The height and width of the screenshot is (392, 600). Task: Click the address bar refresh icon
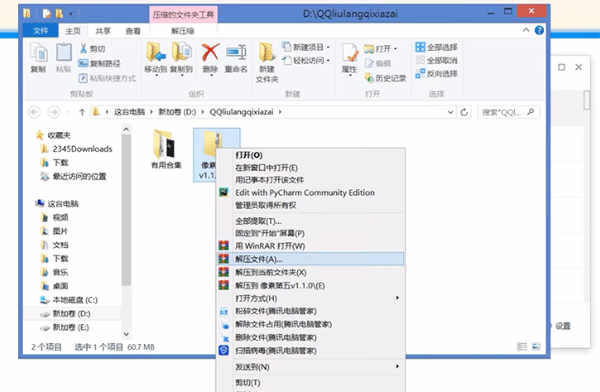[464, 112]
